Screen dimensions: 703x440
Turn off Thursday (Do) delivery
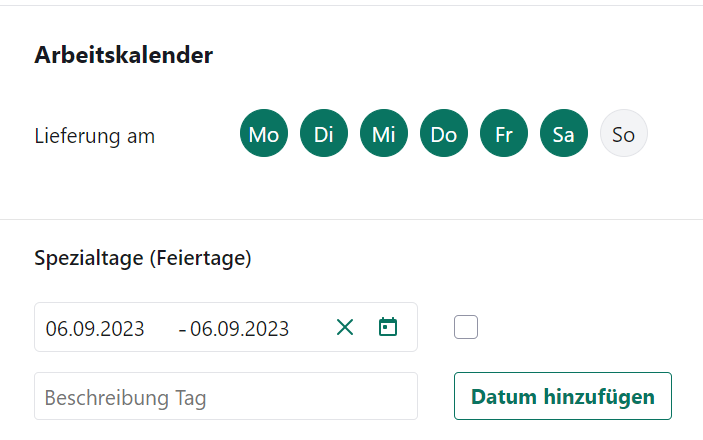click(x=444, y=135)
